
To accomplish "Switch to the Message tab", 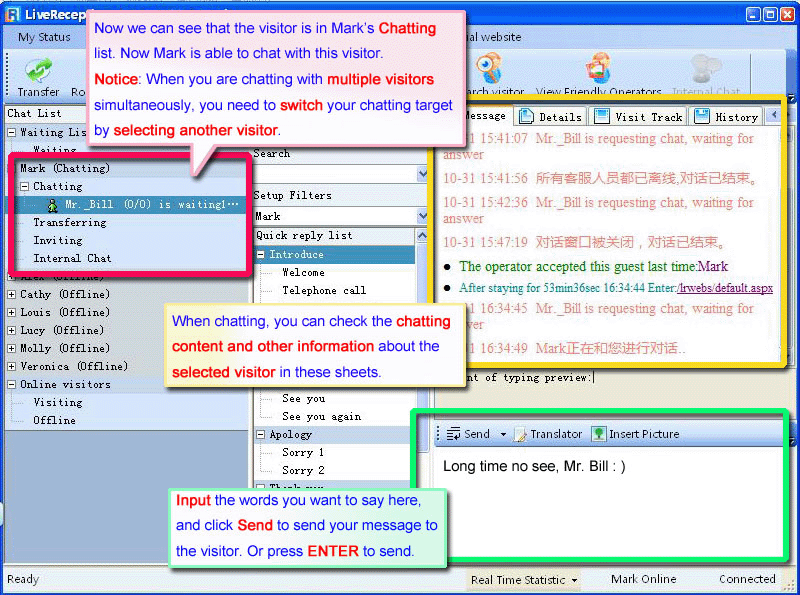I will click(485, 116).
